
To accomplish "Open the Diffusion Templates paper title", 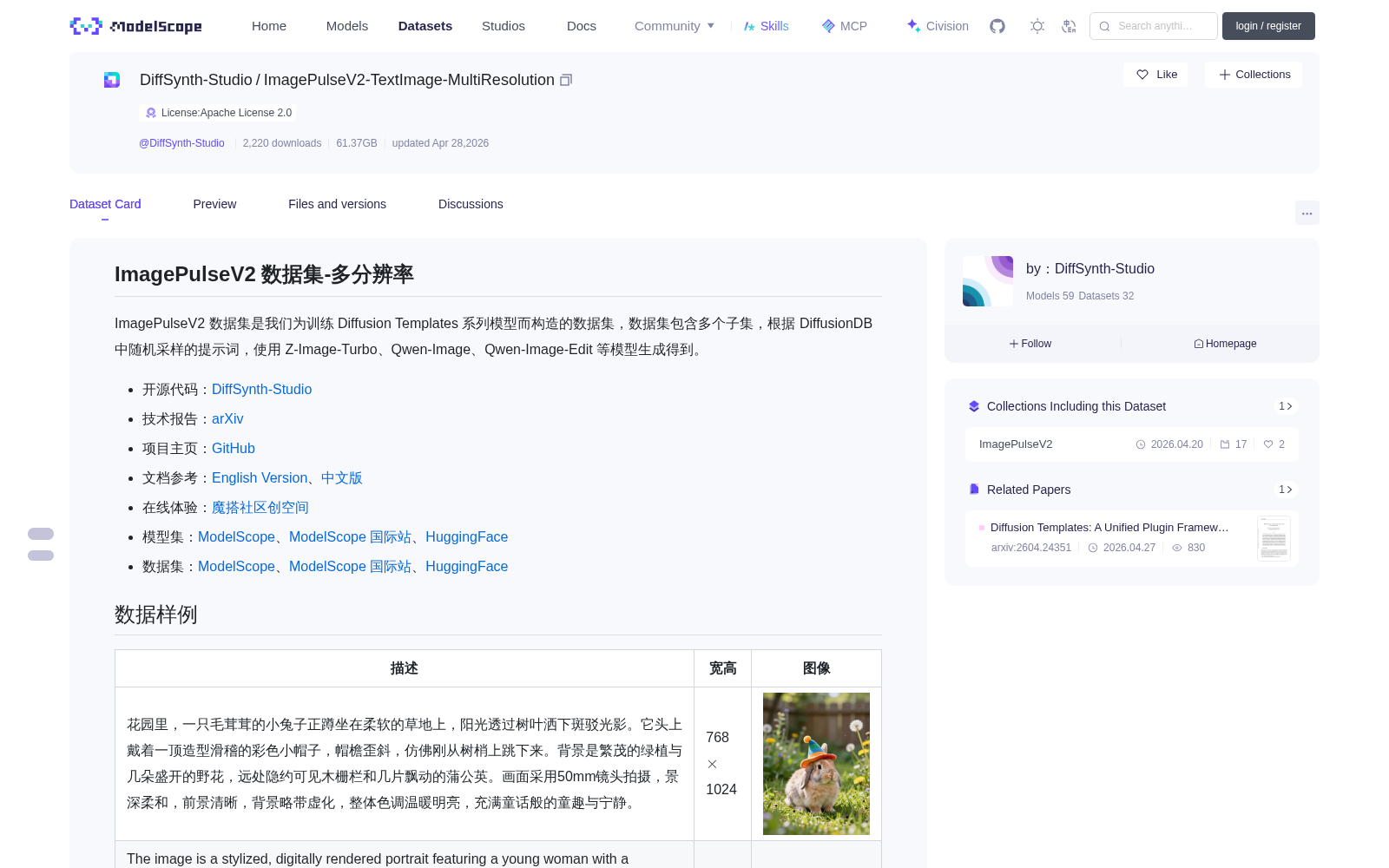I will point(1109,528).
